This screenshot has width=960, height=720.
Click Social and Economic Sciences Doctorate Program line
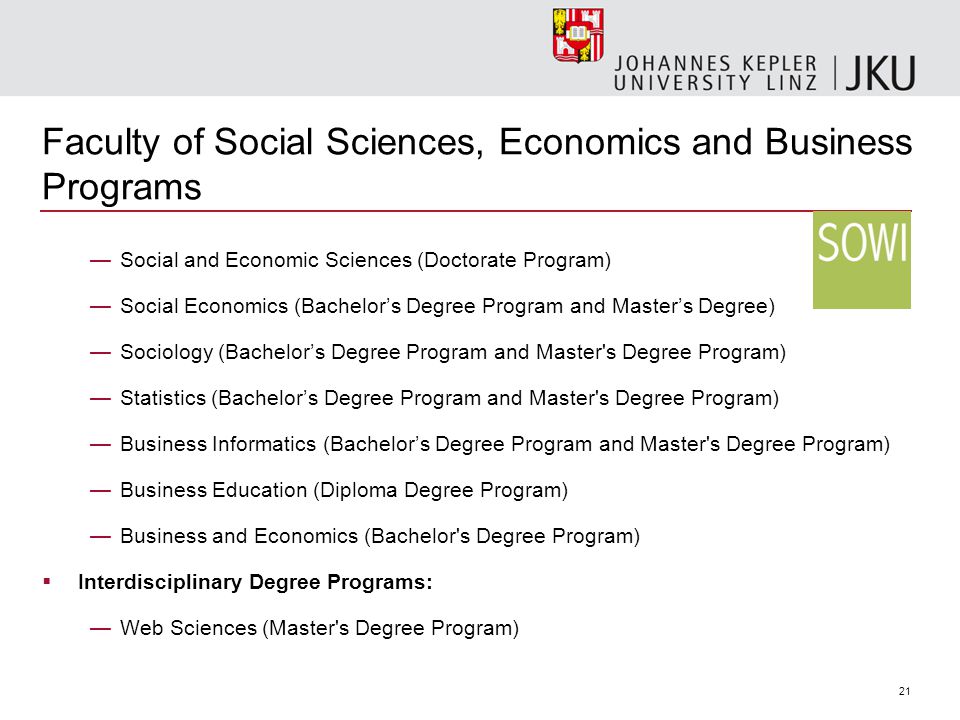point(366,260)
